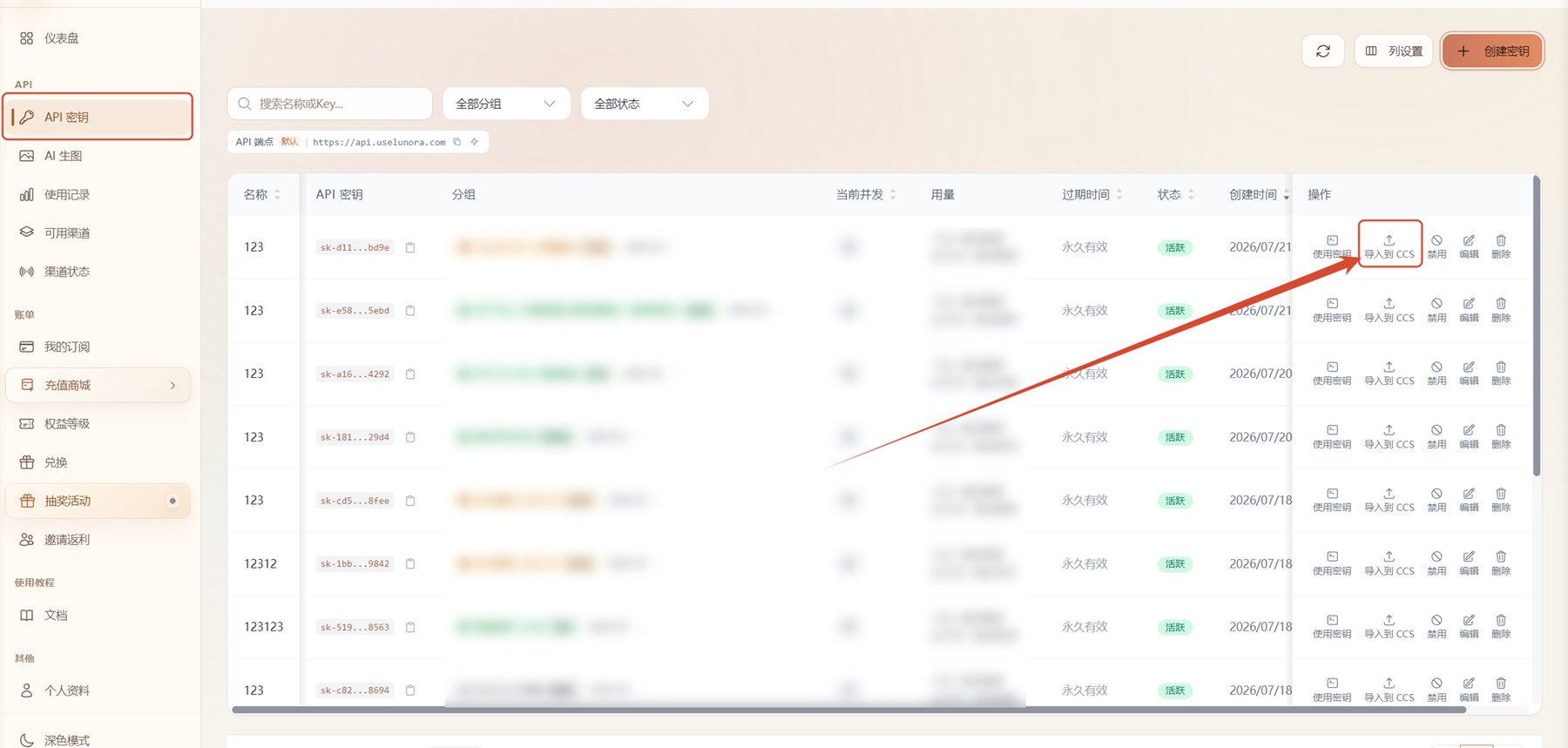Viewport: 1568px width, 748px height.
Task: Copy key sk-c82...8694
Action: click(410, 691)
